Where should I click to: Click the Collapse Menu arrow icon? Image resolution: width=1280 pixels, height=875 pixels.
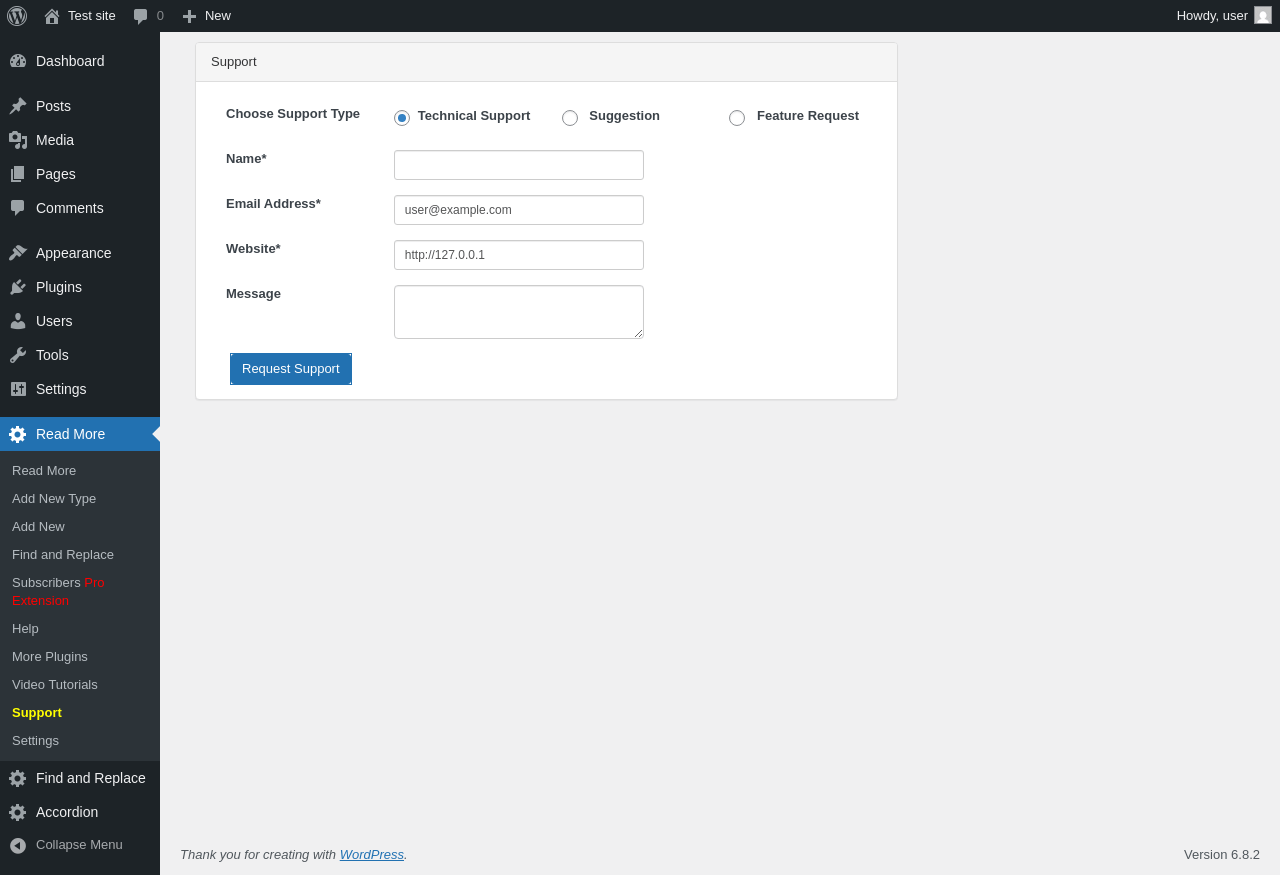(18, 845)
